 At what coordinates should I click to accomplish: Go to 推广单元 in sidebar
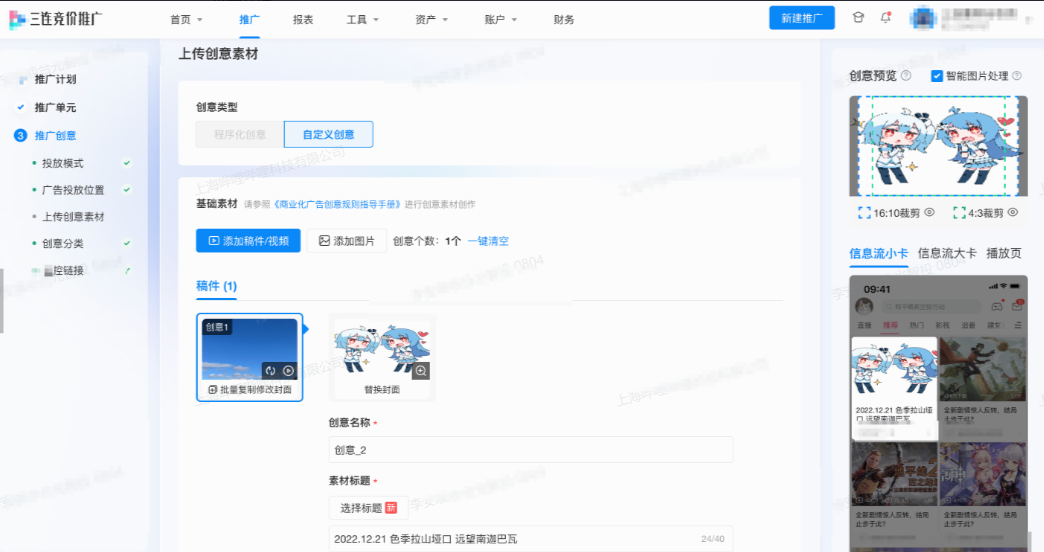tap(55, 107)
